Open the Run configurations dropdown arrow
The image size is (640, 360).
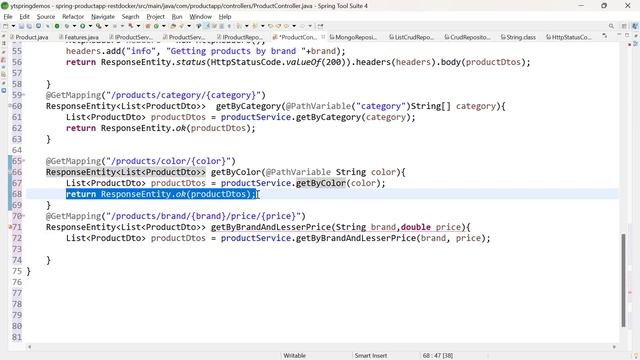click(x=90, y=26)
